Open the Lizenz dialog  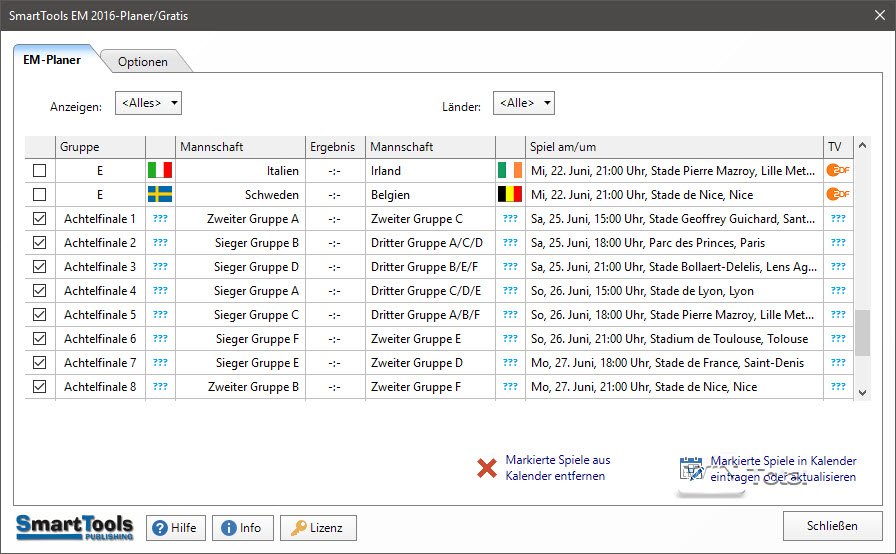point(318,528)
